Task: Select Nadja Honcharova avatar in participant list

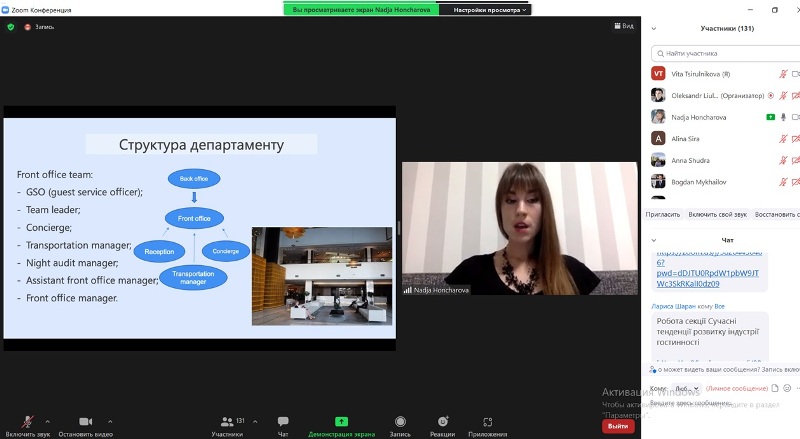Action: [x=658, y=116]
